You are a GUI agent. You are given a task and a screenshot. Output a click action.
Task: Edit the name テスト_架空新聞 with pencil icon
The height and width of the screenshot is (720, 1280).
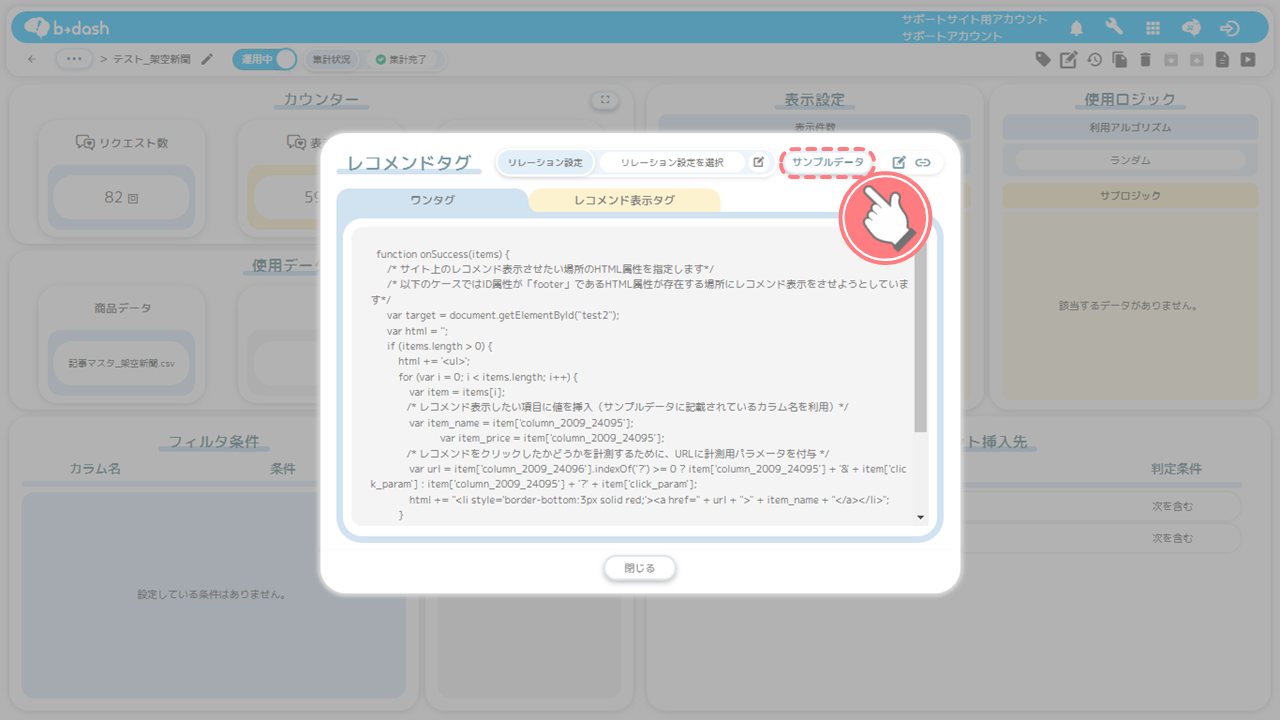(207, 59)
